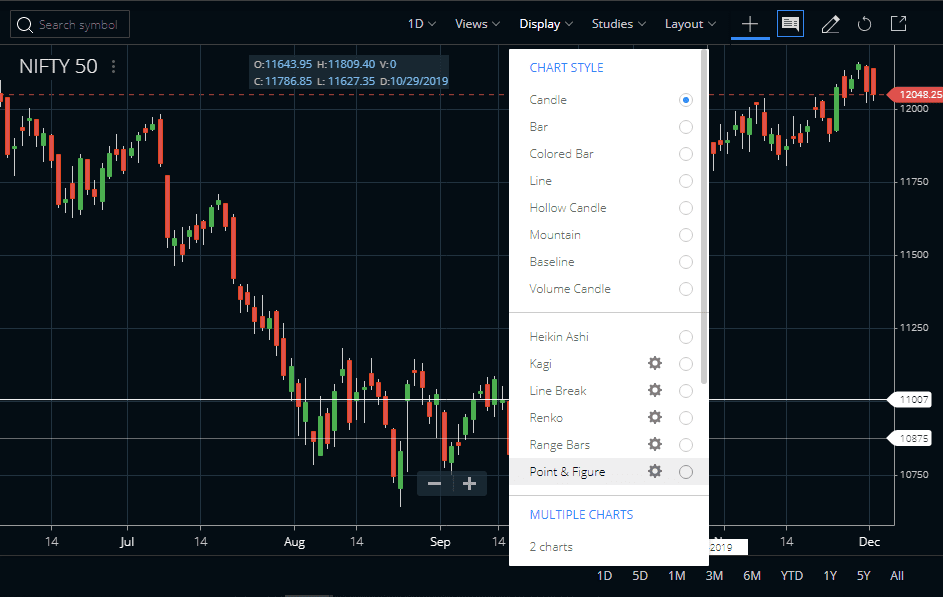Set range to 1M
943x597 pixels.
click(x=677, y=576)
